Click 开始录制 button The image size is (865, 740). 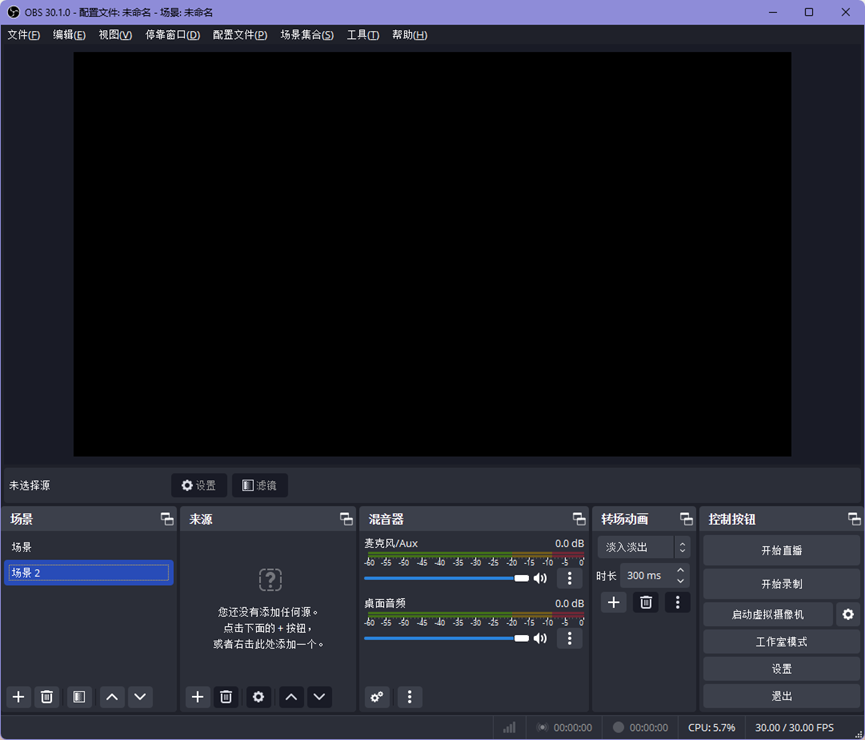pos(781,584)
